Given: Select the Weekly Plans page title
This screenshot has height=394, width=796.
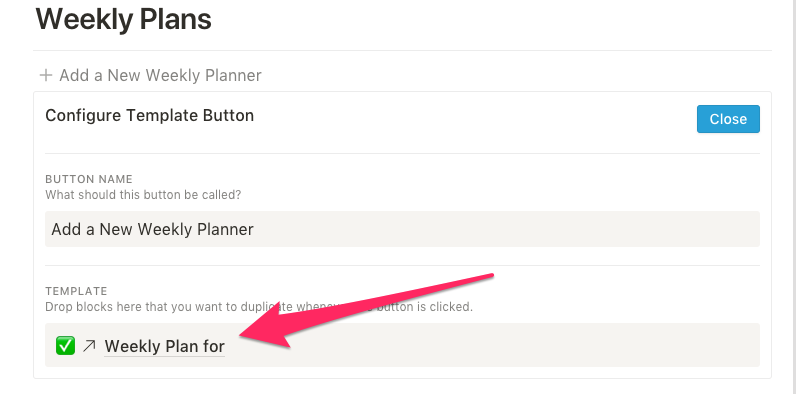Looking at the screenshot, I should [123, 19].
